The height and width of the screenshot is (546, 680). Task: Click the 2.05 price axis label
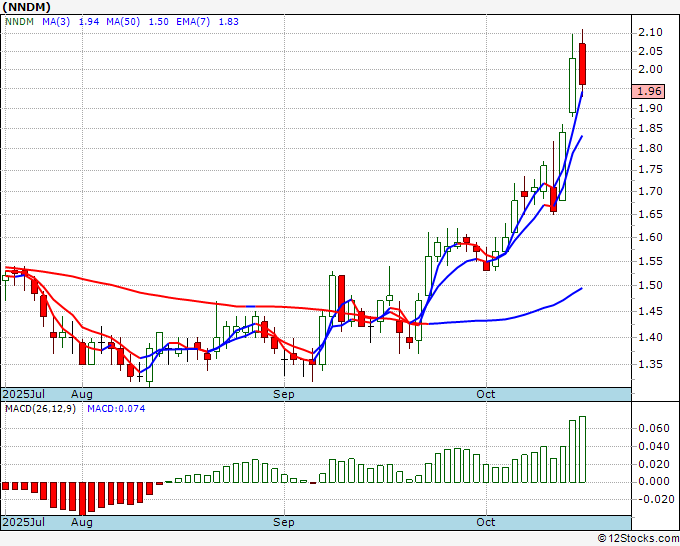point(650,51)
